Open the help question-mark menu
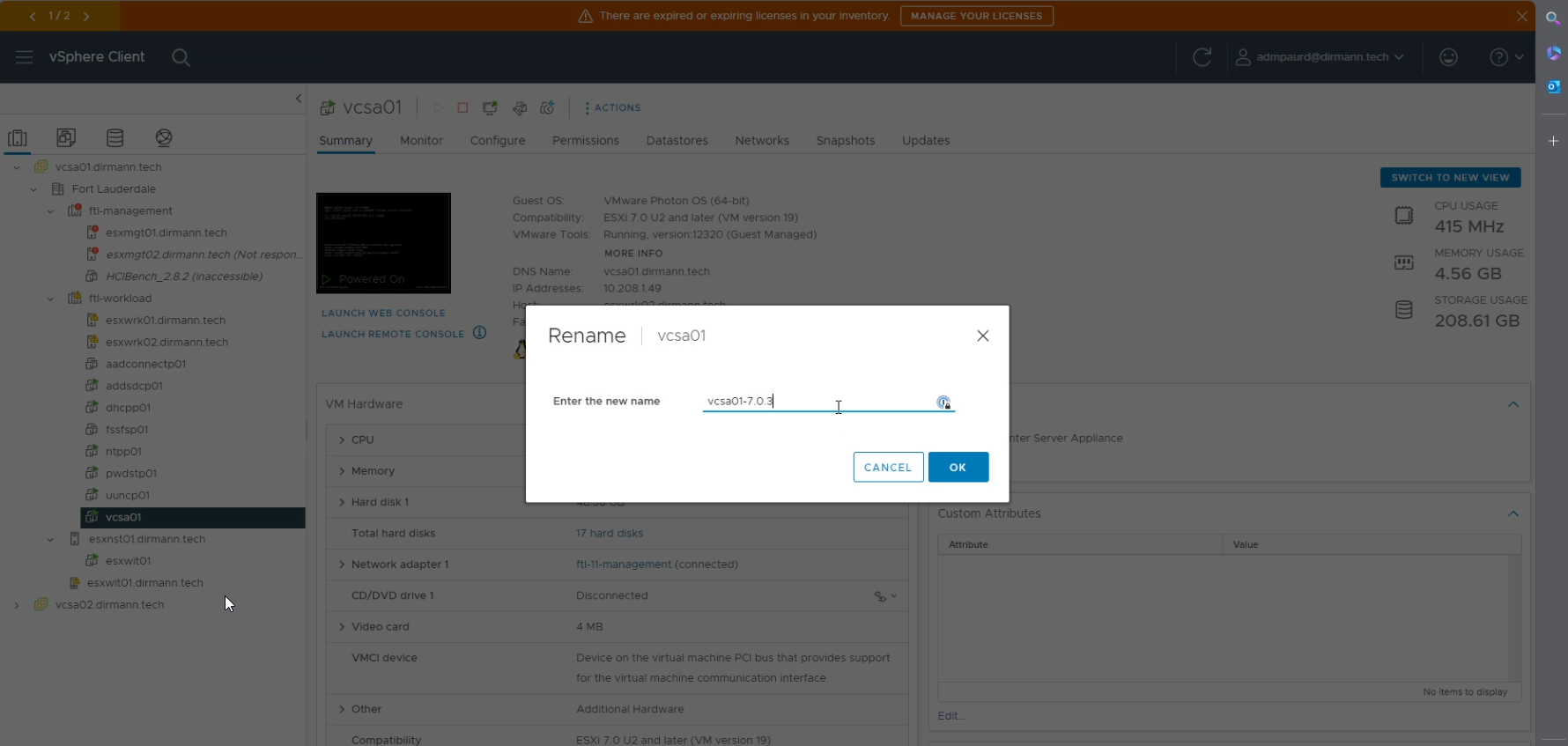The width and height of the screenshot is (1568, 746). click(1506, 57)
